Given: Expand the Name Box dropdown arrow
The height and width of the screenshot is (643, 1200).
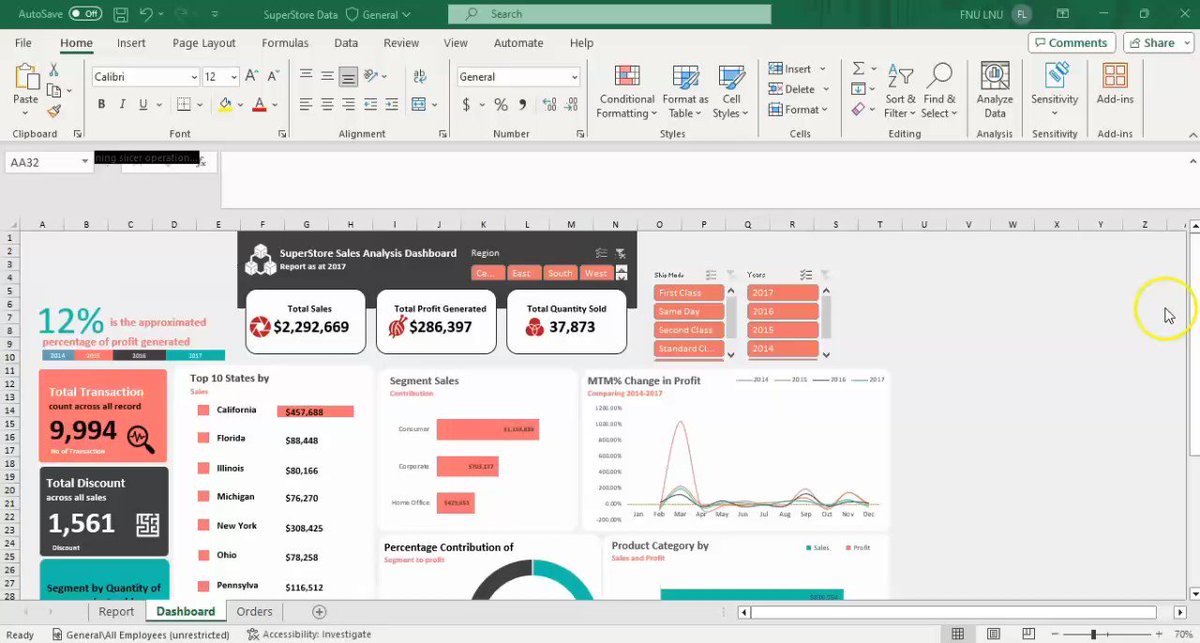Looking at the screenshot, I should pos(85,162).
